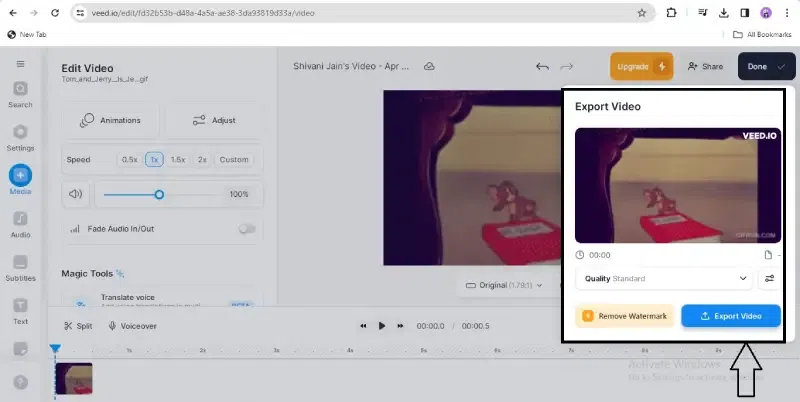Click the orange Upgrade button
Viewport: 800px width, 402px height.
pyautogui.click(x=641, y=66)
